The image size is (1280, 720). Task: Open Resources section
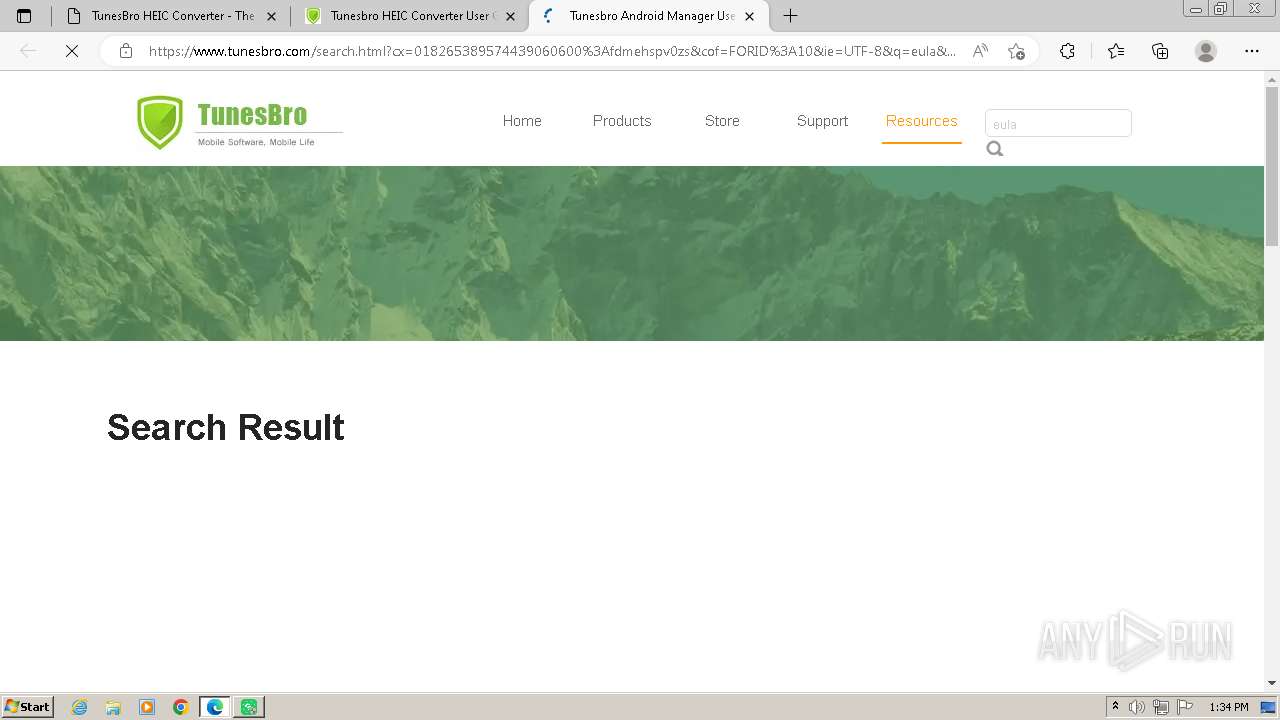click(922, 121)
